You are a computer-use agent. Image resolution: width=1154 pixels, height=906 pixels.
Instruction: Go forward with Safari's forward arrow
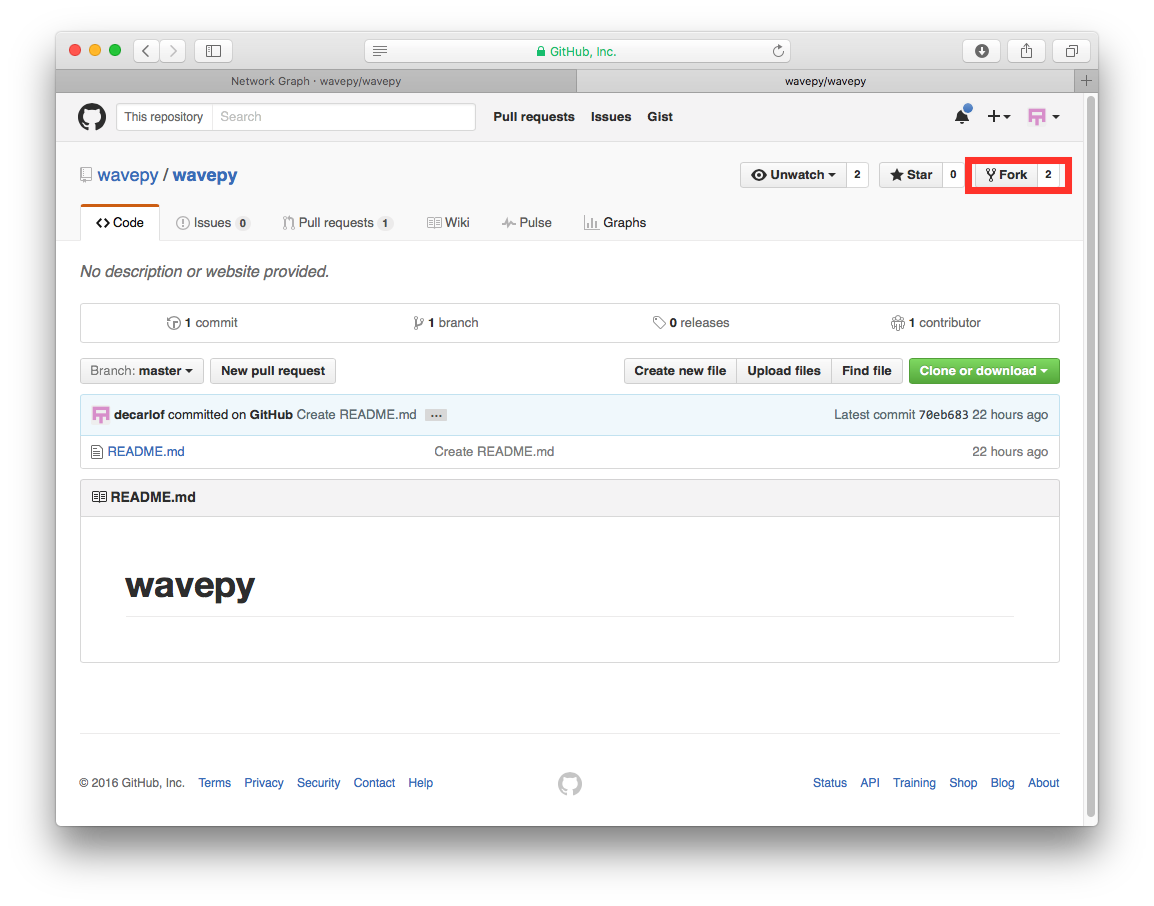(x=173, y=51)
